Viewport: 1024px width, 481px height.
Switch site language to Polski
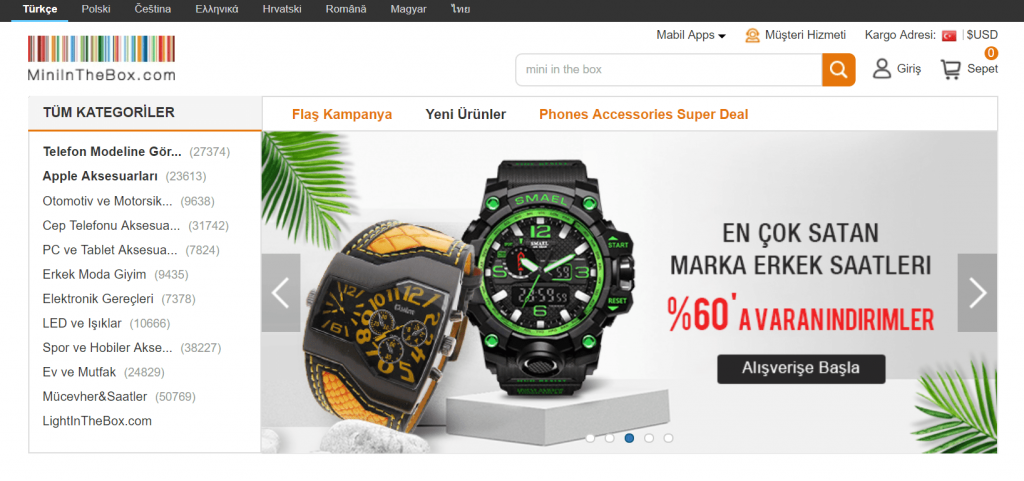click(96, 10)
